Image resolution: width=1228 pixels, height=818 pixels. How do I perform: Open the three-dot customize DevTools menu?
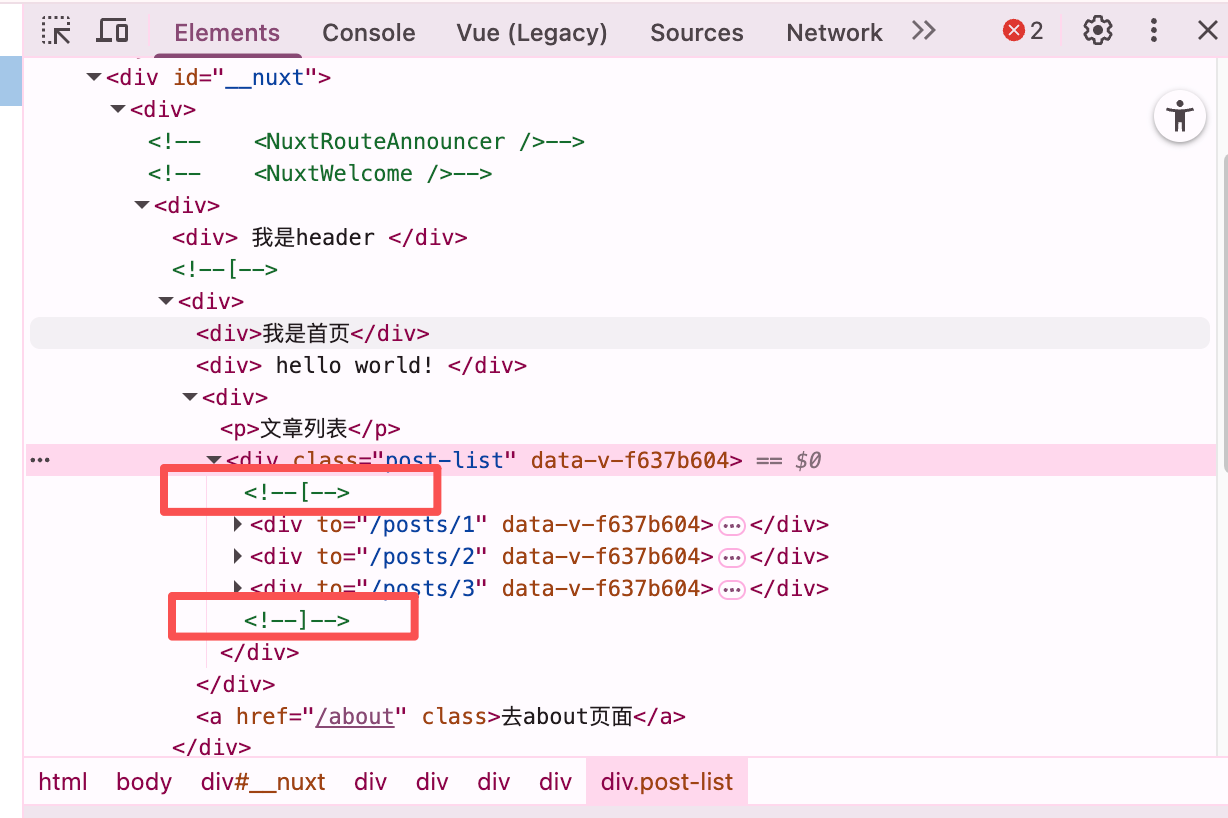click(1154, 31)
